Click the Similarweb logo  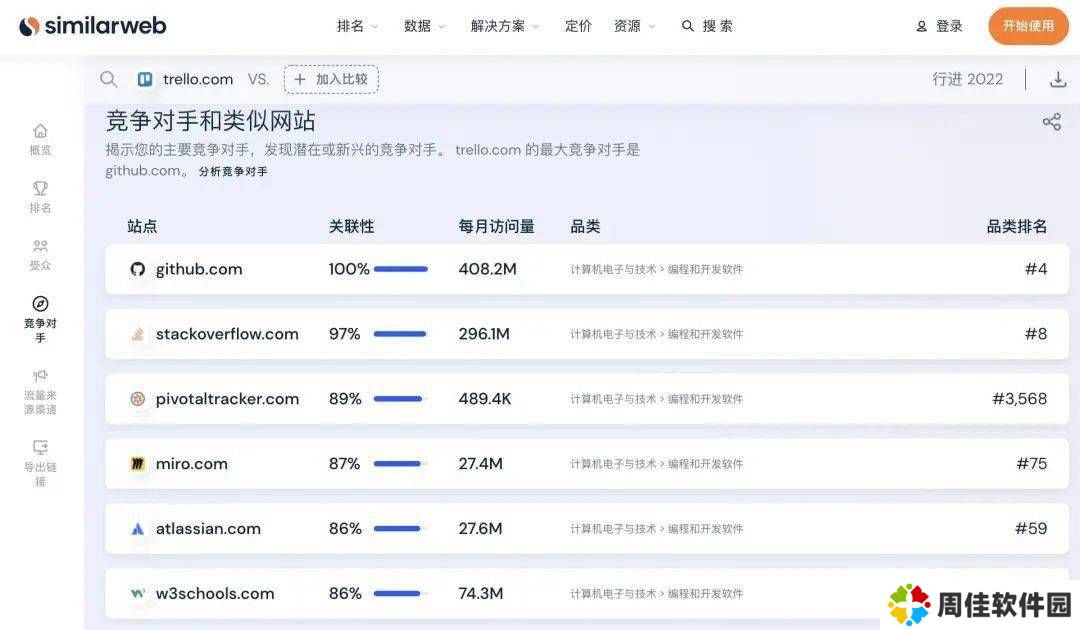(x=93, y=26)
